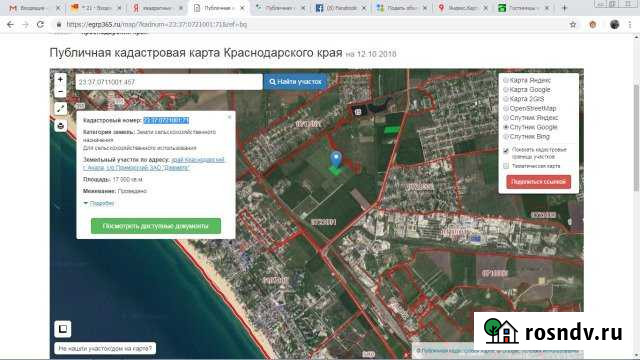Switch to the Yandex search tab
The width and height of the screenshot is (640, 360).
click(157, 8)
